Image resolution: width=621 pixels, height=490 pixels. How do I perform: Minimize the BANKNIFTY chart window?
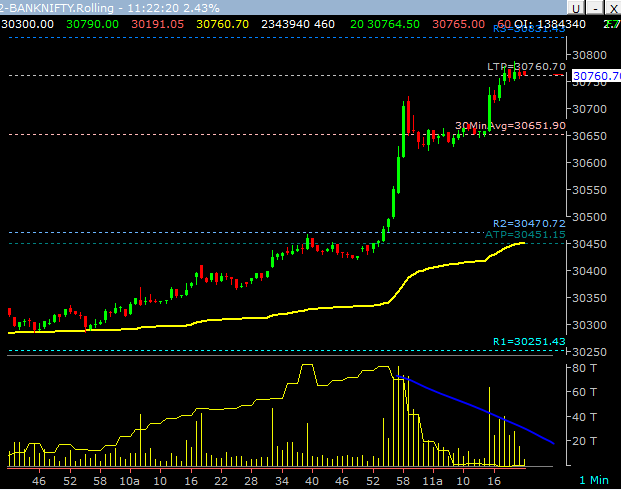[x=594, y=8]
